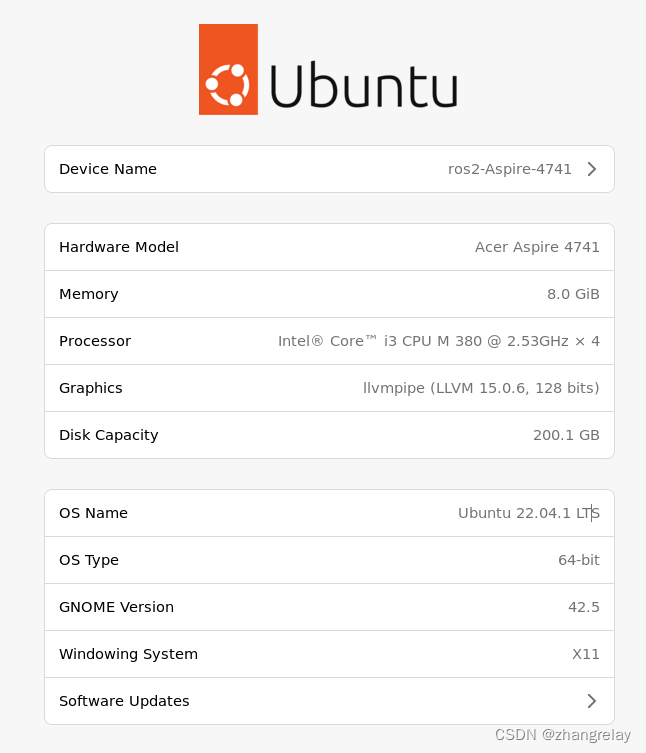This screenshot has height=753, width=646.
Task: Click the chevron arrow in Software Updates row
Action: tap(592, 701)
